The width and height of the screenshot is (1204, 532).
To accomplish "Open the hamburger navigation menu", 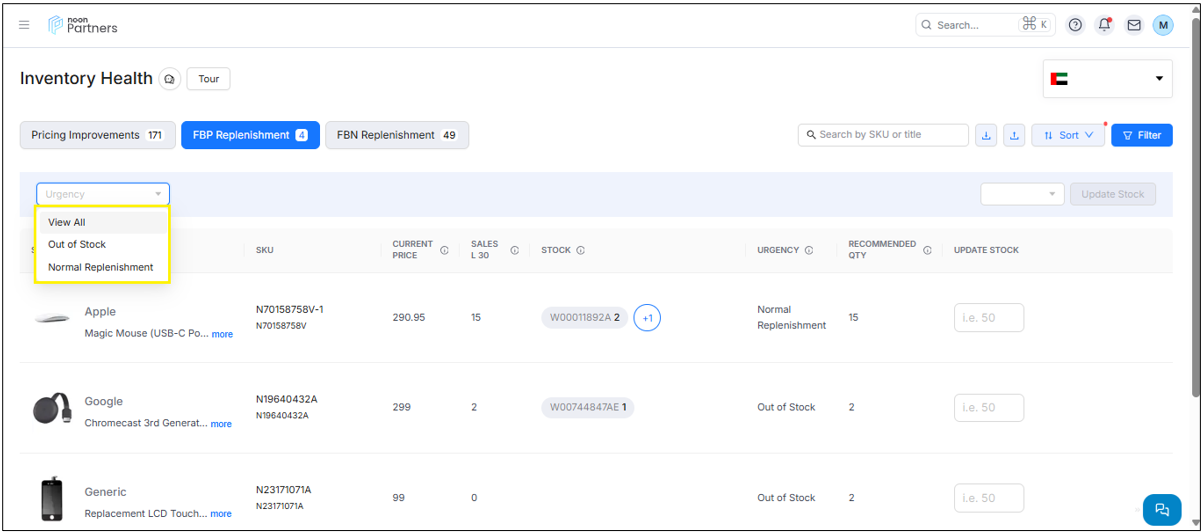I will [x=25, y=25].
